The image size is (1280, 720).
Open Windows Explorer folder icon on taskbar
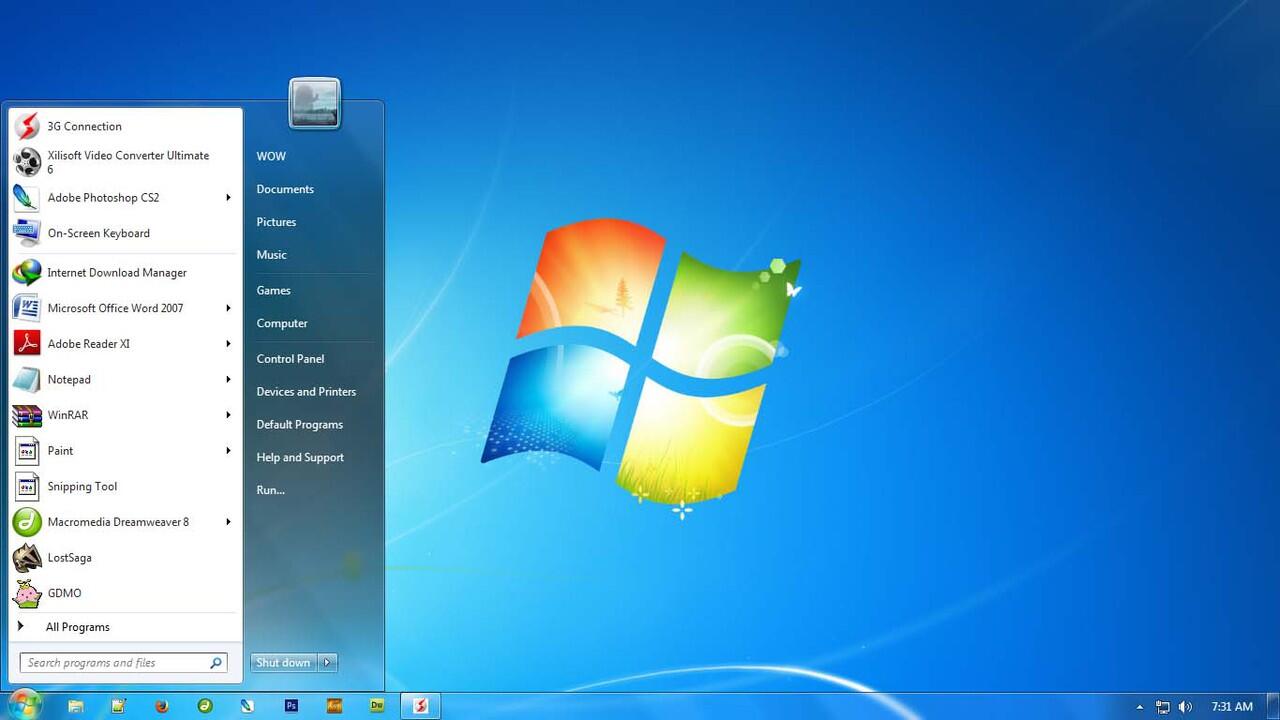pyautogui.click(x=76, y=705)
